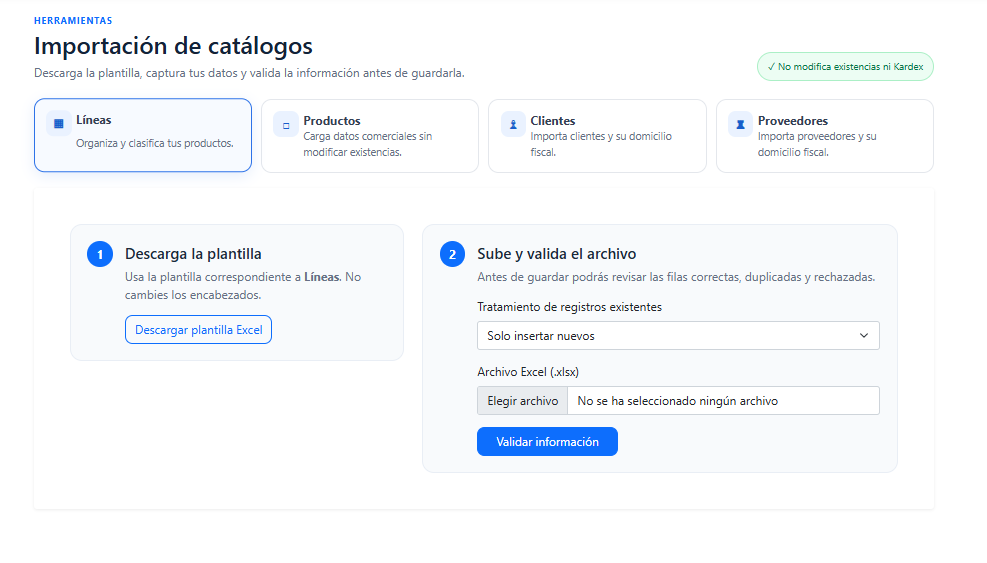
Task: Click Validar información button
Action: tap(547, 441)
